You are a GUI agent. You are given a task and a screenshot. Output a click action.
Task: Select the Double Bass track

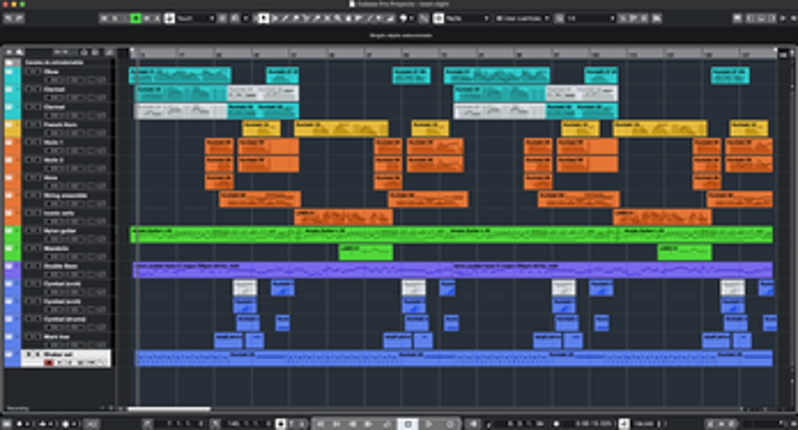tap(67, 270)
